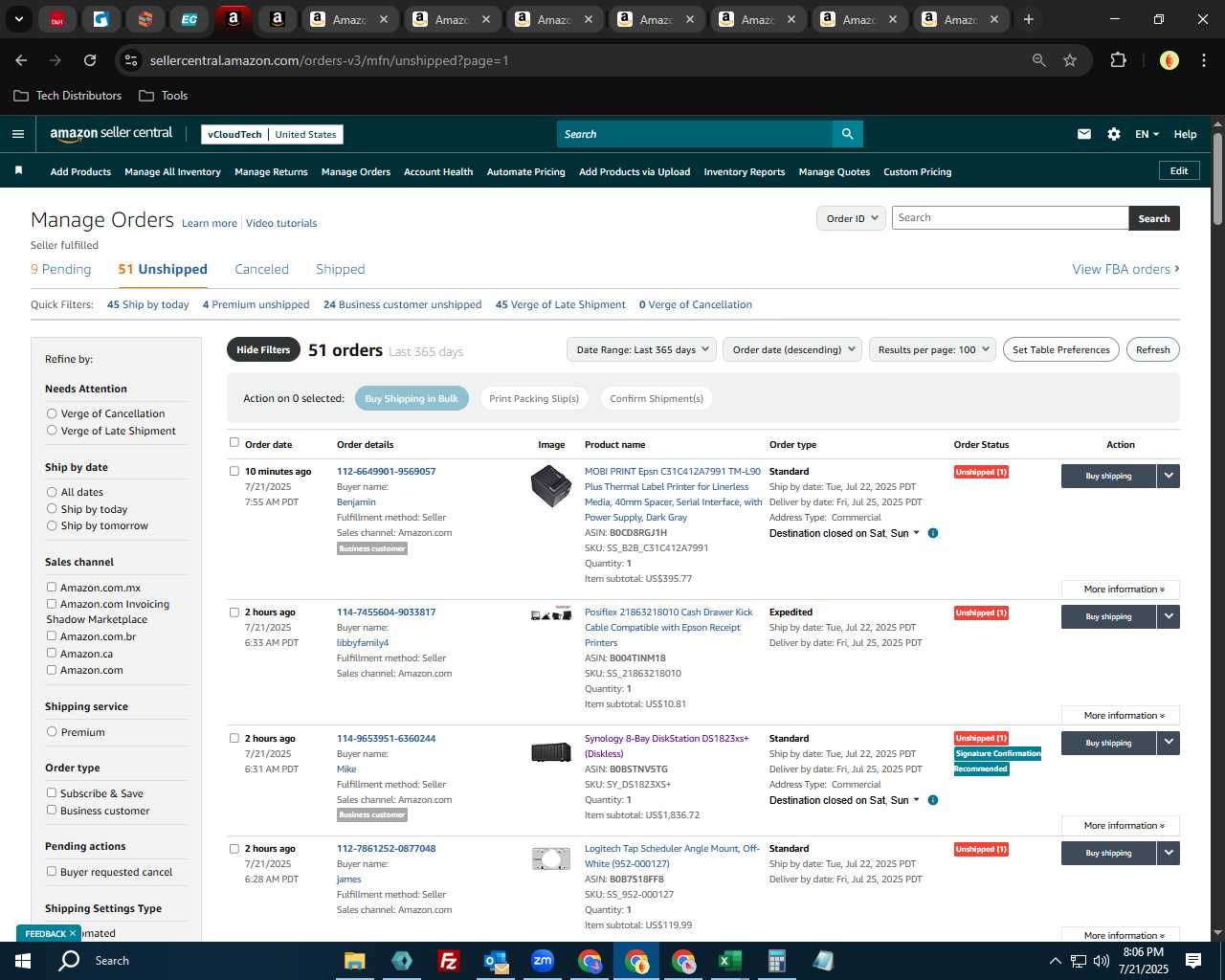Open the settings gear icon
This screenshot has width=1225, height=980.
tap(1114, 134)
